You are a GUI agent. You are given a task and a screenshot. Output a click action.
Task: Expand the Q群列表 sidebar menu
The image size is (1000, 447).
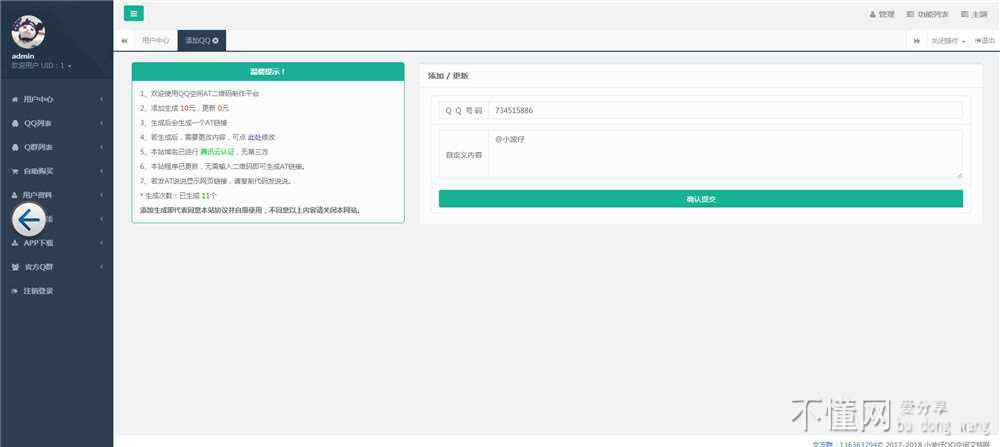(56, 147)
